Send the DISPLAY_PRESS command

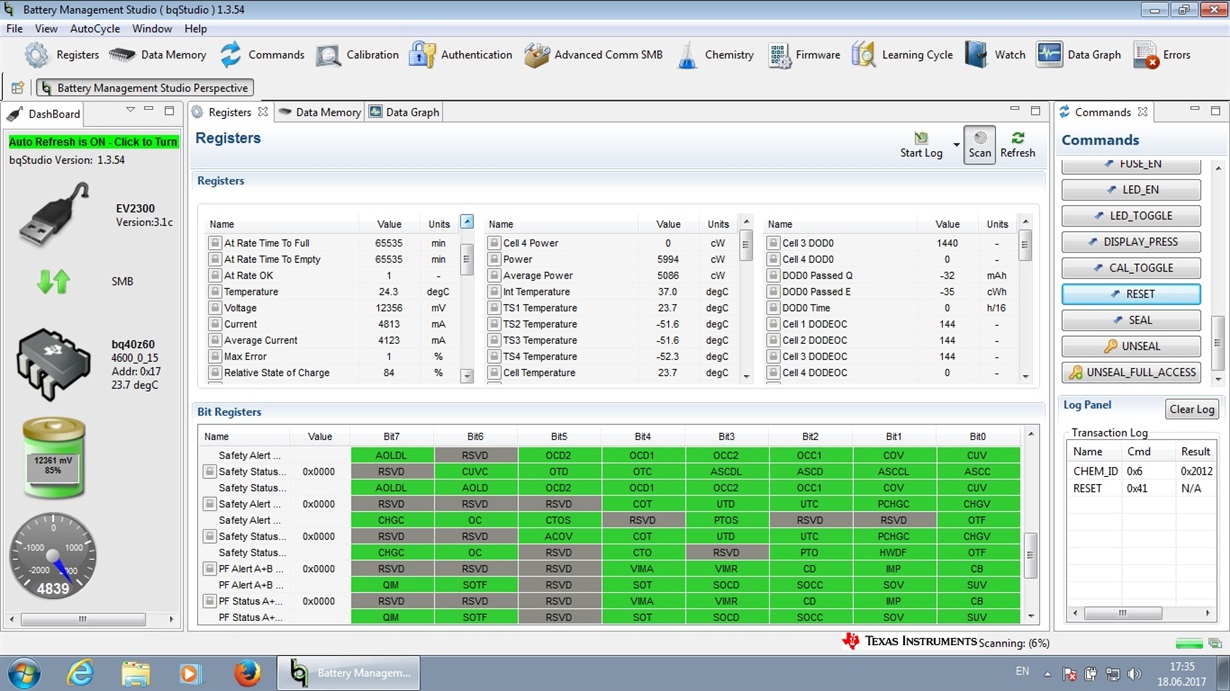1131,242
